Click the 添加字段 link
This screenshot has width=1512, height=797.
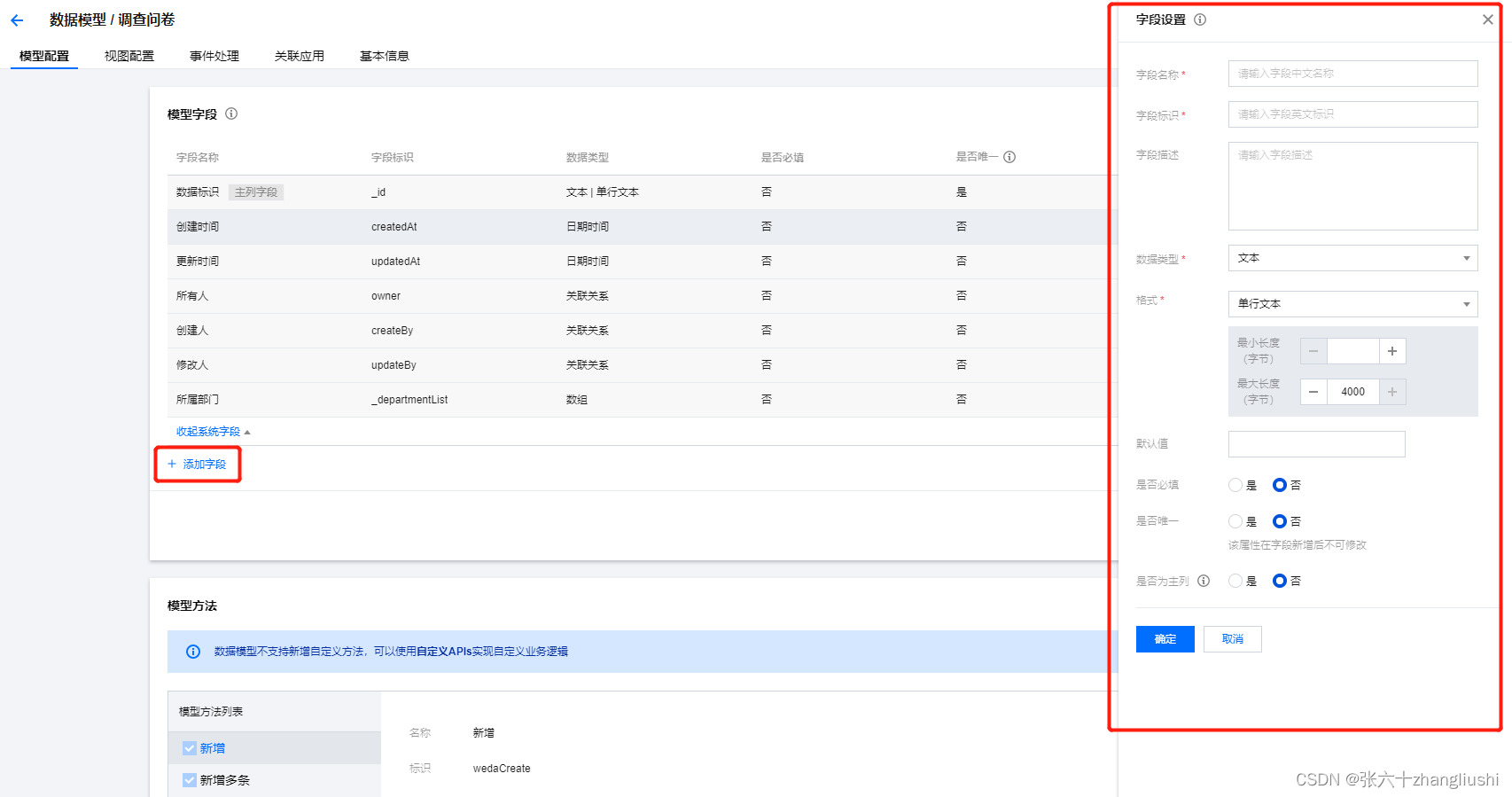197,465
